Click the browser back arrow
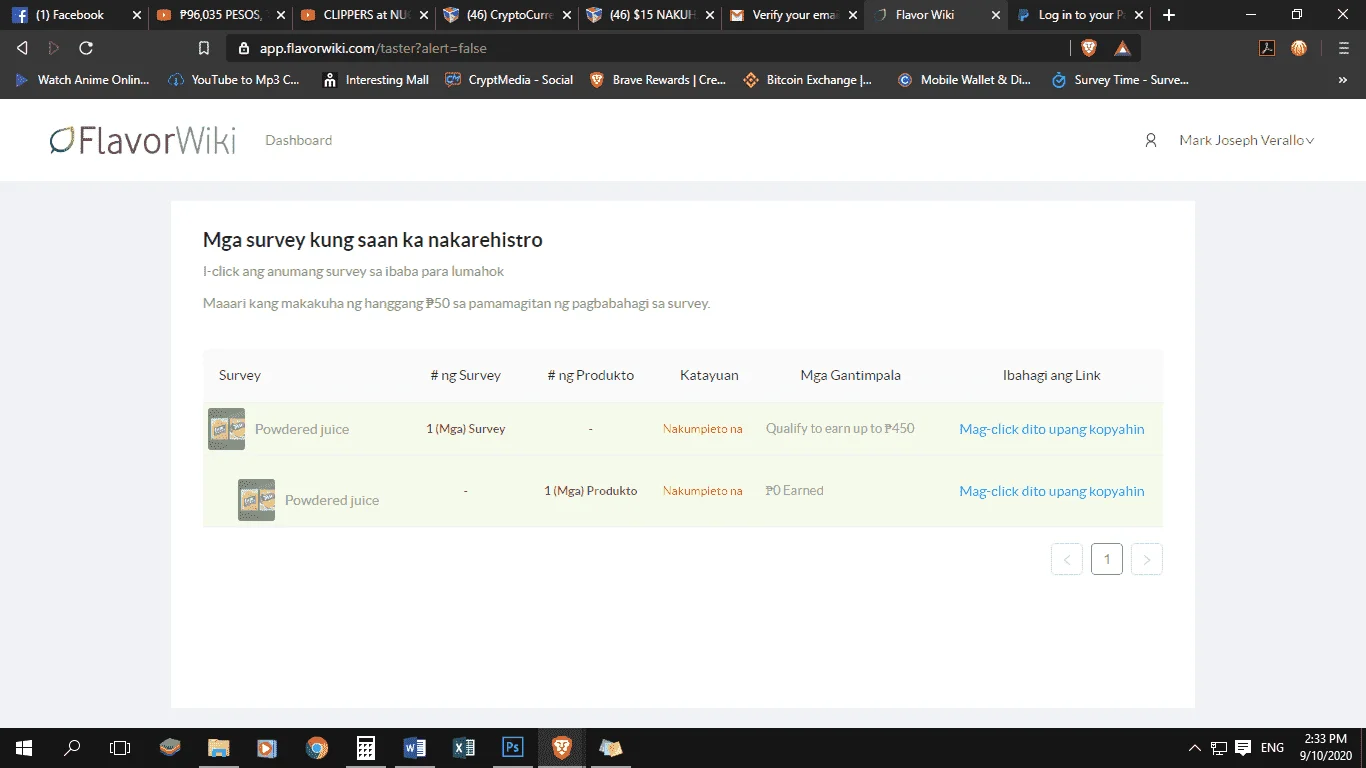This screenshot has width=1366, height=768. [22, 48]
